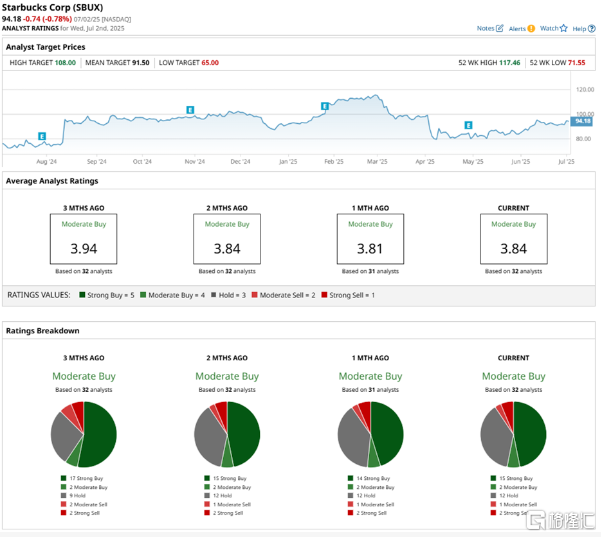Screen dimensions: 601x537
Task: Open Notes edit icon
Action: tap(500, 28)
